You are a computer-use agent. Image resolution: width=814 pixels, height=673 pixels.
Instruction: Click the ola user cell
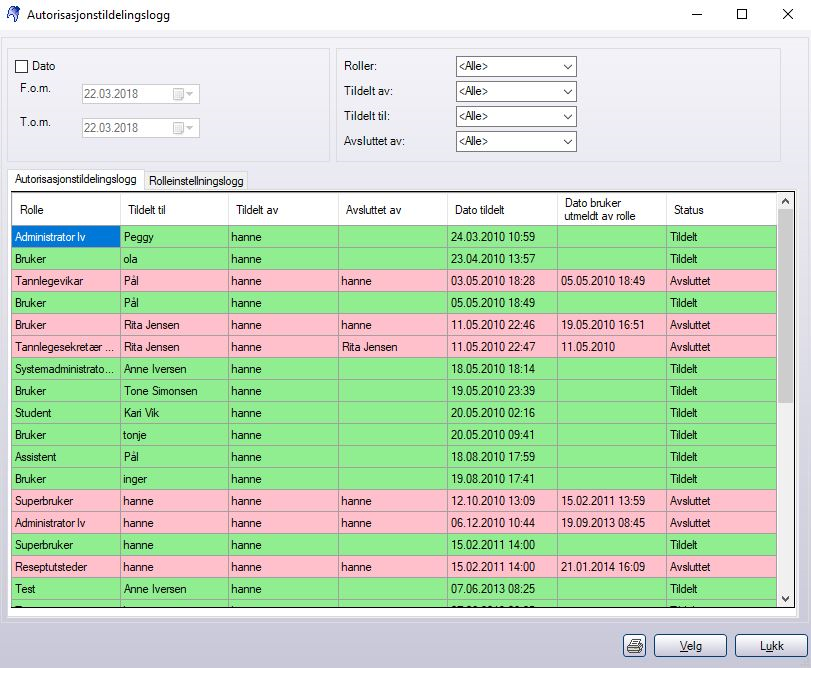tap(174, 259)
